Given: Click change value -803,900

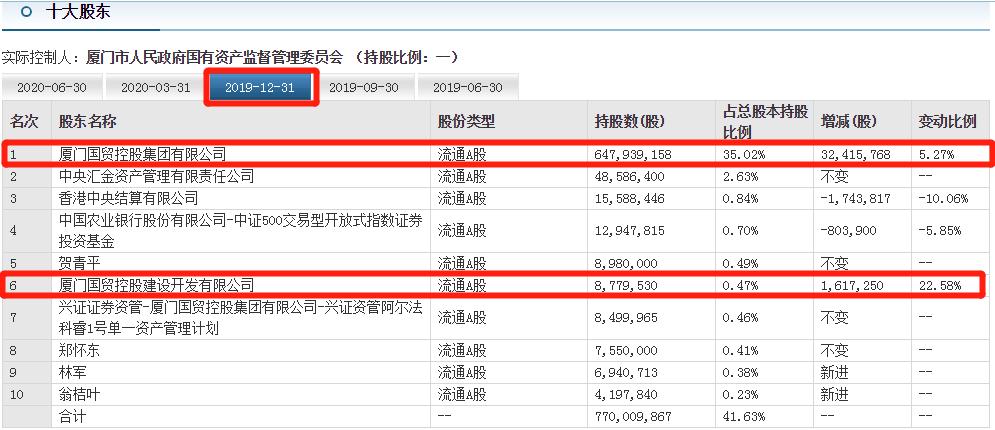Looking at the screenshot, I should tap(848, 231).
